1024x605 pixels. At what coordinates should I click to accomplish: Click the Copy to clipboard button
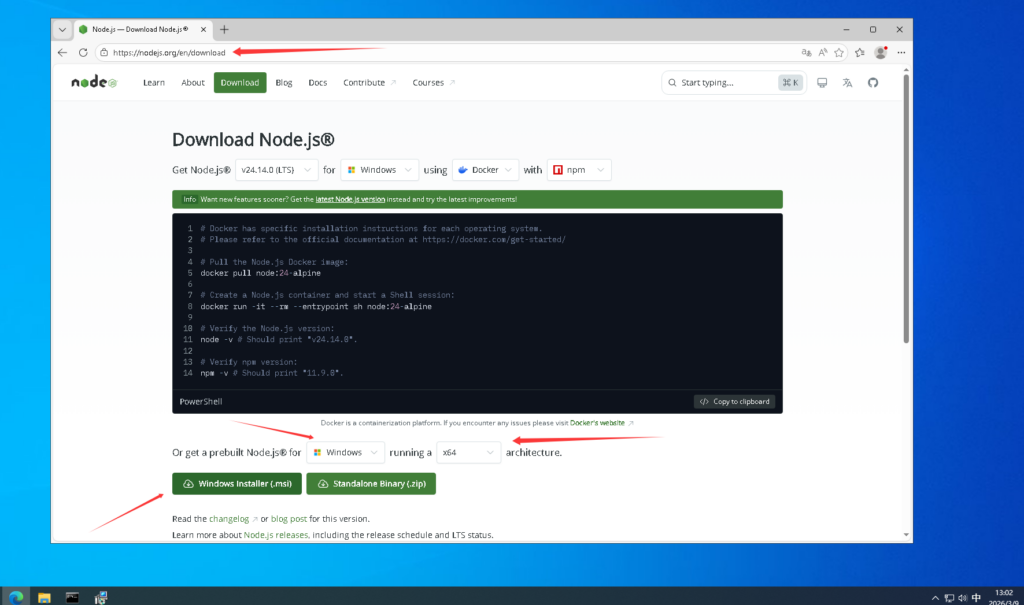click(x=735, y=402)
